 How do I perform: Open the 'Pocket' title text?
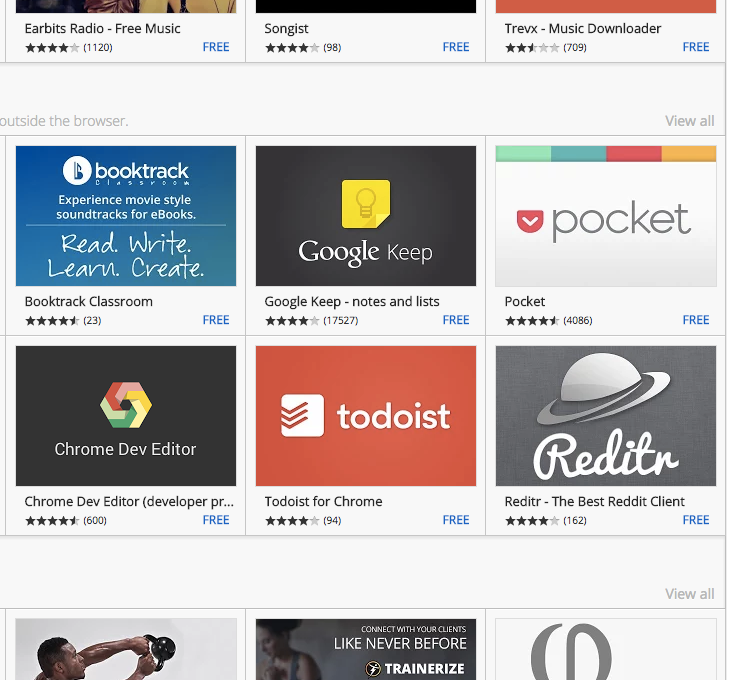(x=525, y=302)
